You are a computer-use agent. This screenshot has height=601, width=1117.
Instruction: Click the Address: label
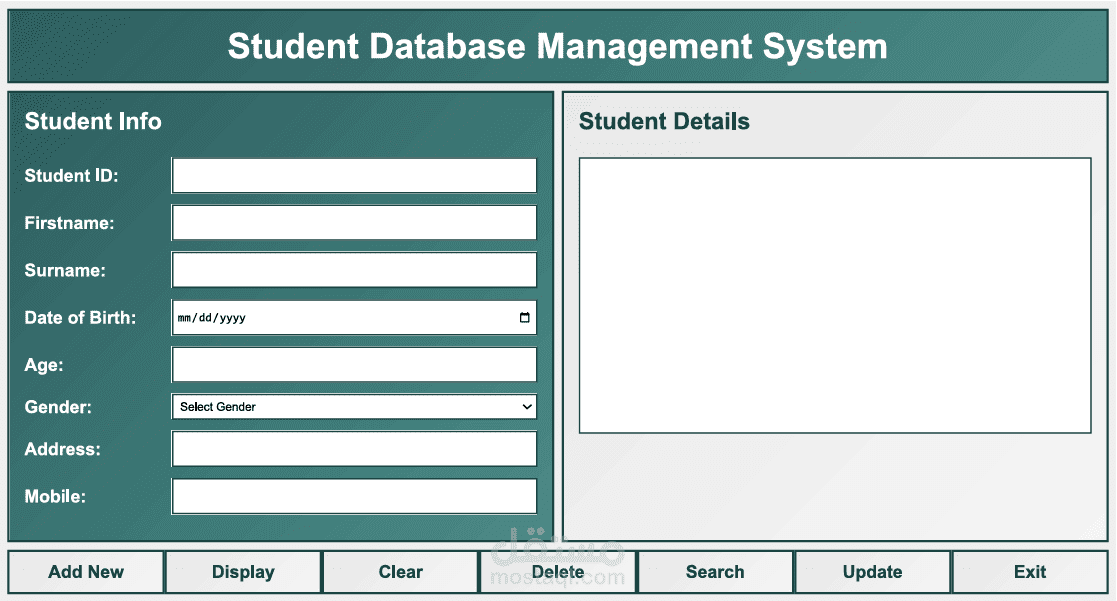point(62,449)
